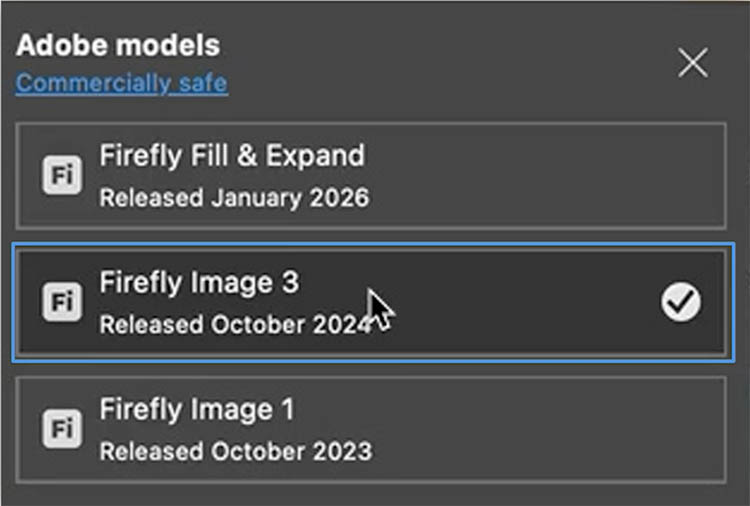750x506 pixels.
Task: Click the Released October 2023 text
Action: point(235,451)
